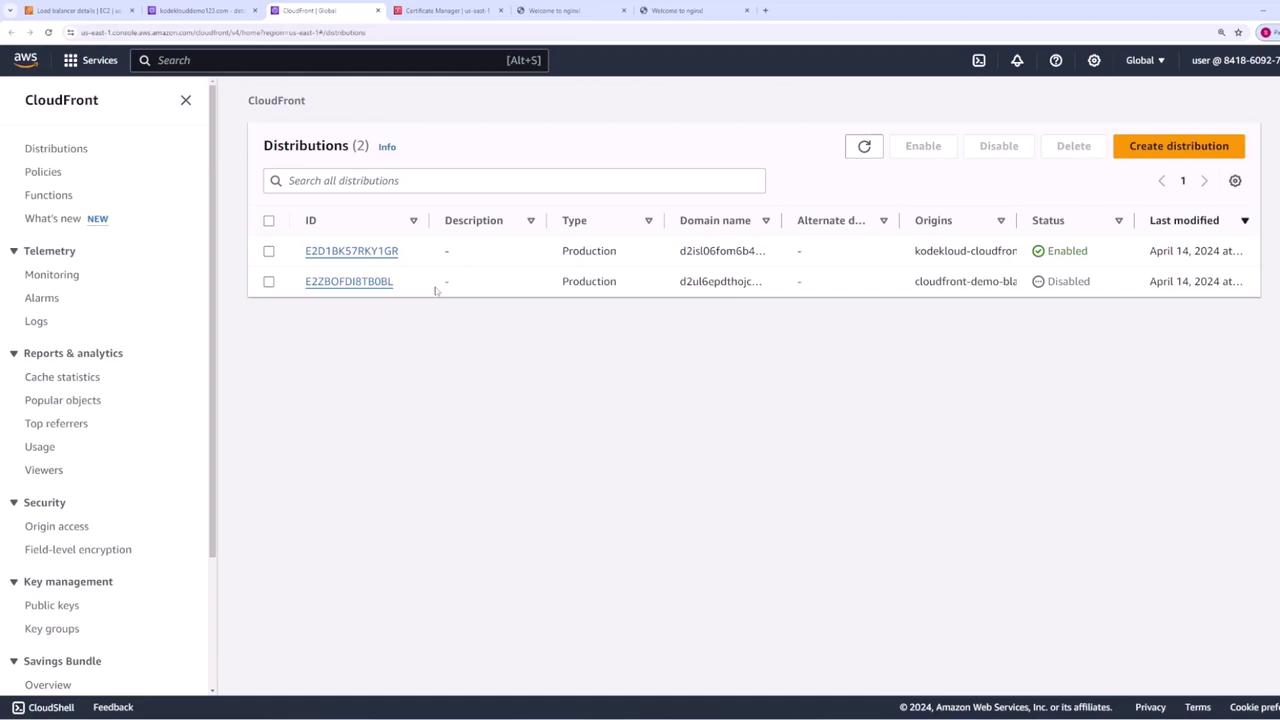The width and height of the screenshot is (1280, 720).
Task: Focus the AWS console search bar
Action: click(x=339, y=60)
